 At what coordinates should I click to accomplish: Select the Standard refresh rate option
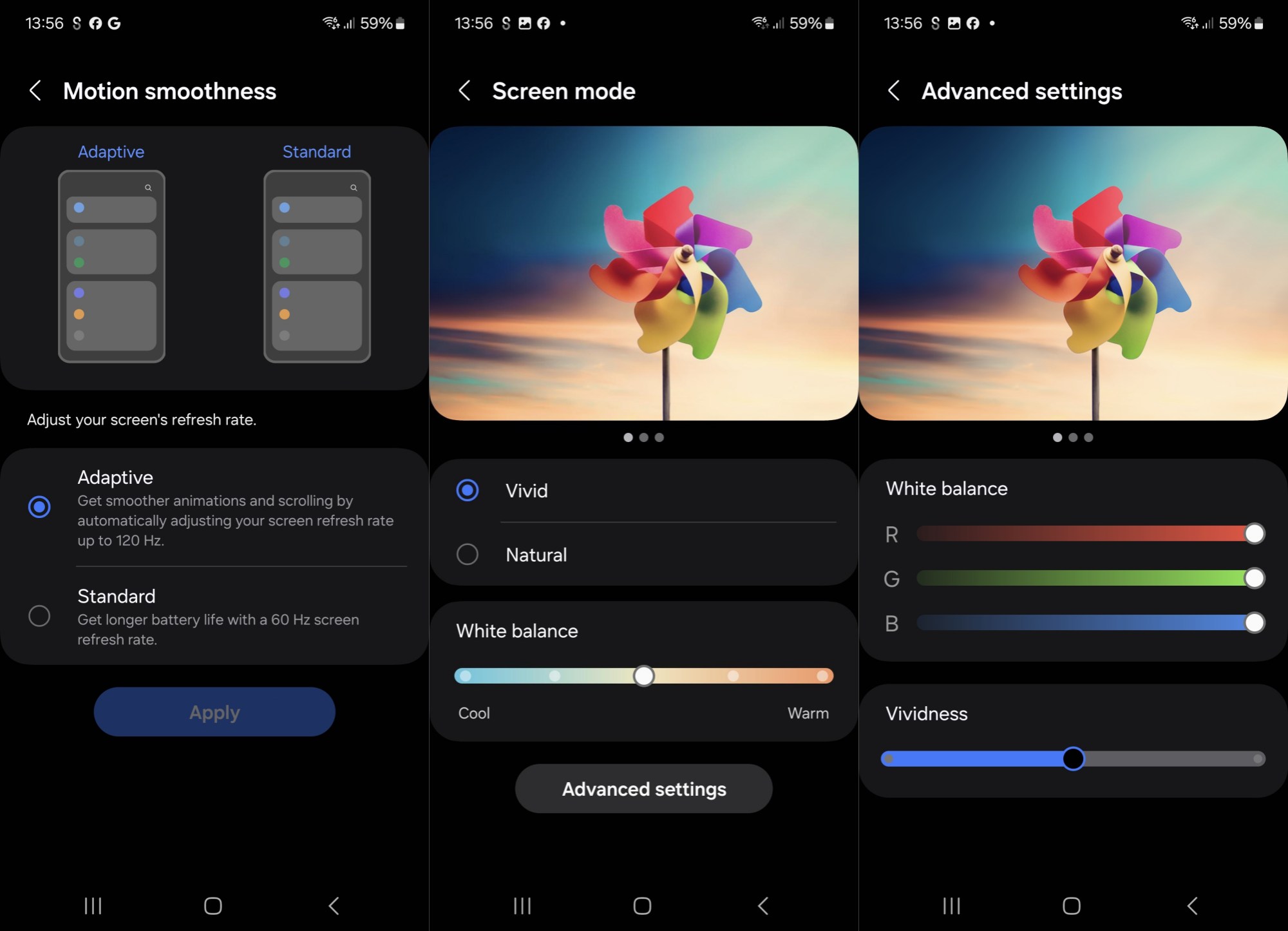[40, 617]
